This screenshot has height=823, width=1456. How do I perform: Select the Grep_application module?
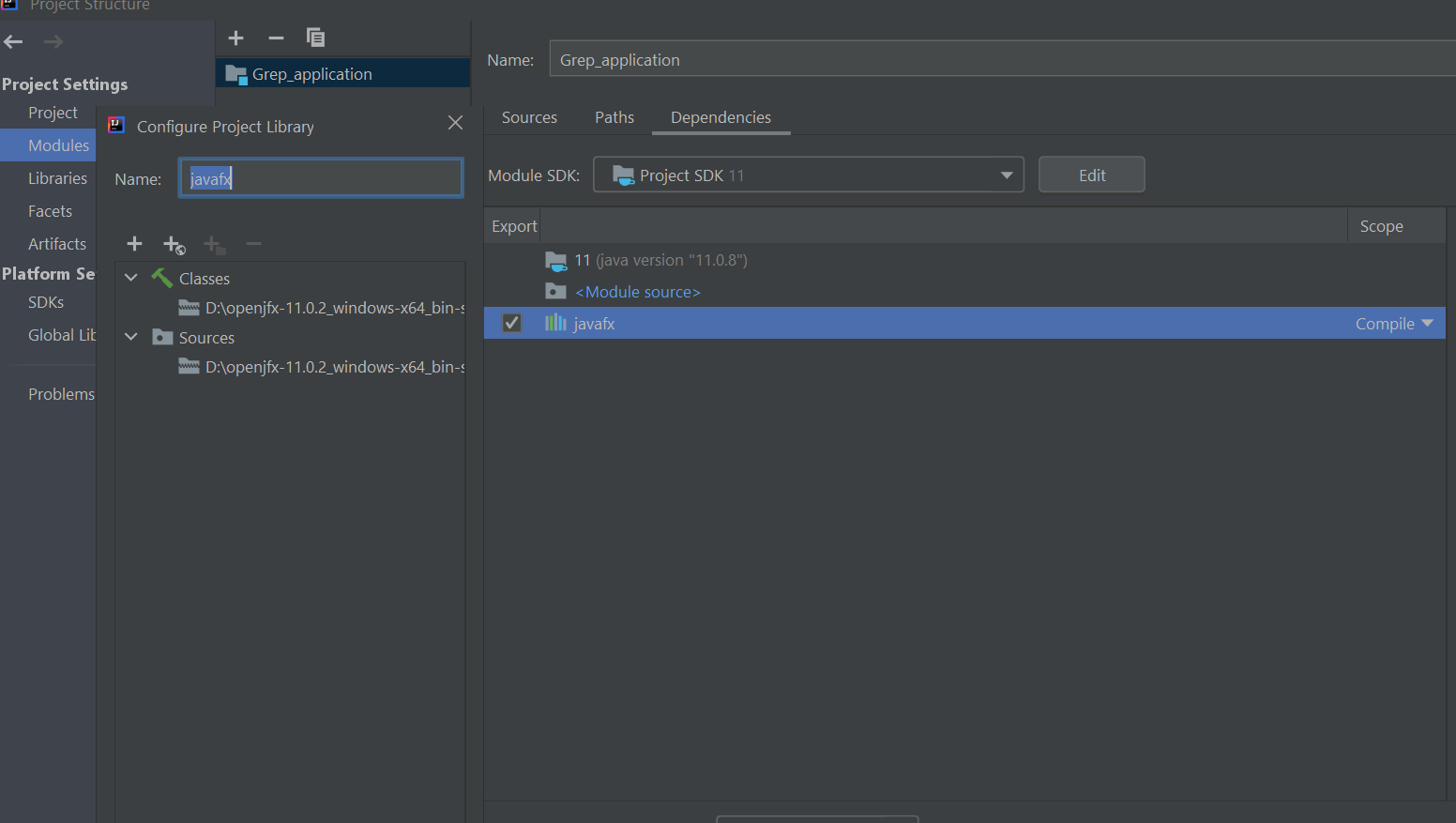[x=343, y=74]
